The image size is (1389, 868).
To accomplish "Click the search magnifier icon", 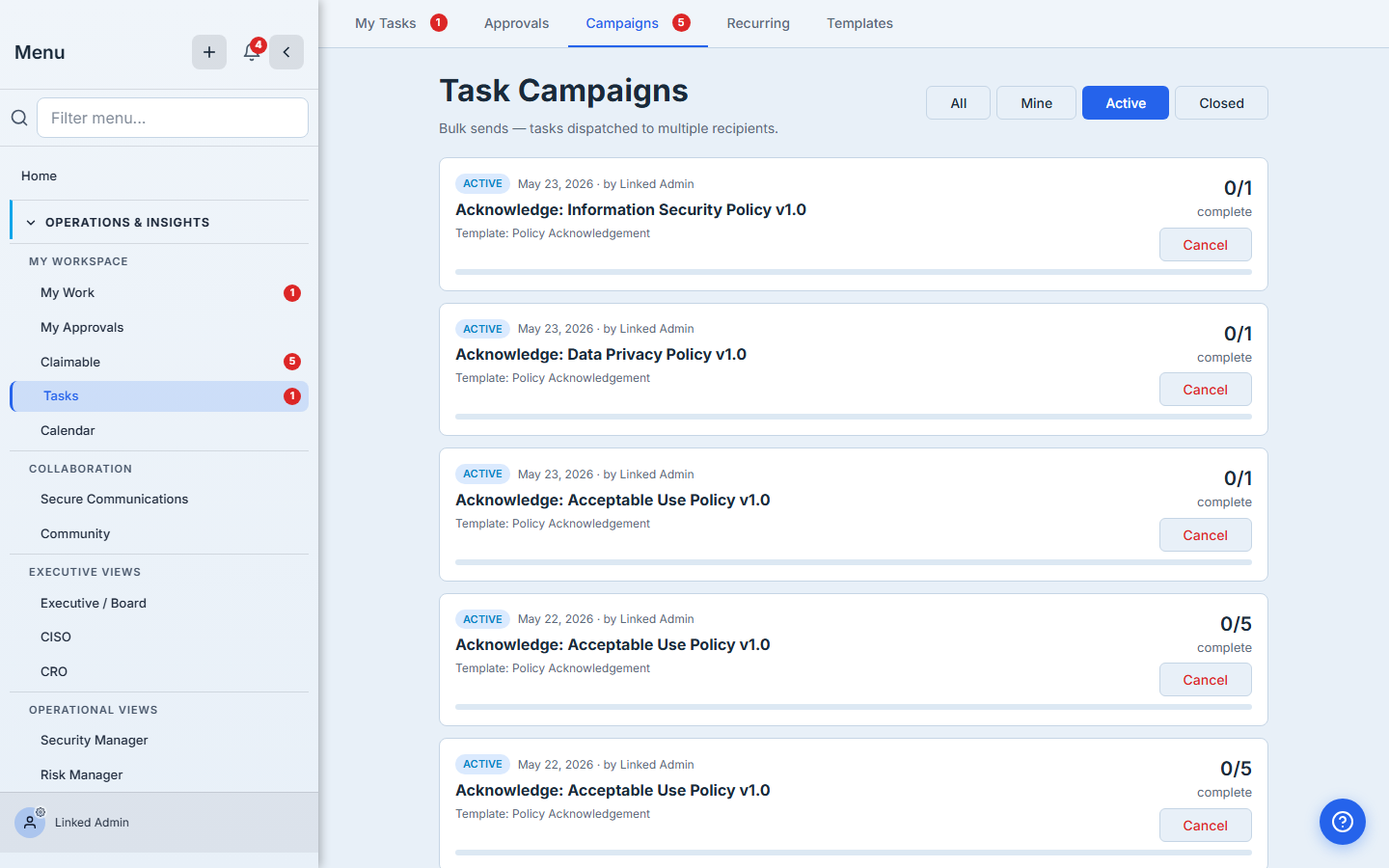I will [x=19, y=118].
